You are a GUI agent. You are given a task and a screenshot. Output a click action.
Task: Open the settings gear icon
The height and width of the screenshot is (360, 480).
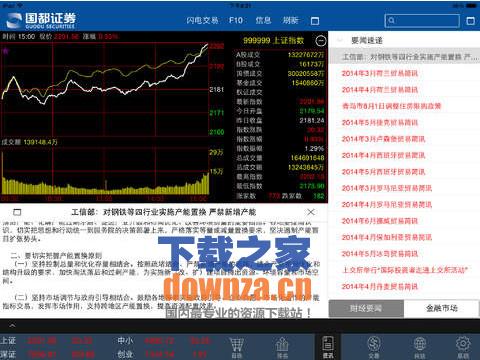[463, 348]
